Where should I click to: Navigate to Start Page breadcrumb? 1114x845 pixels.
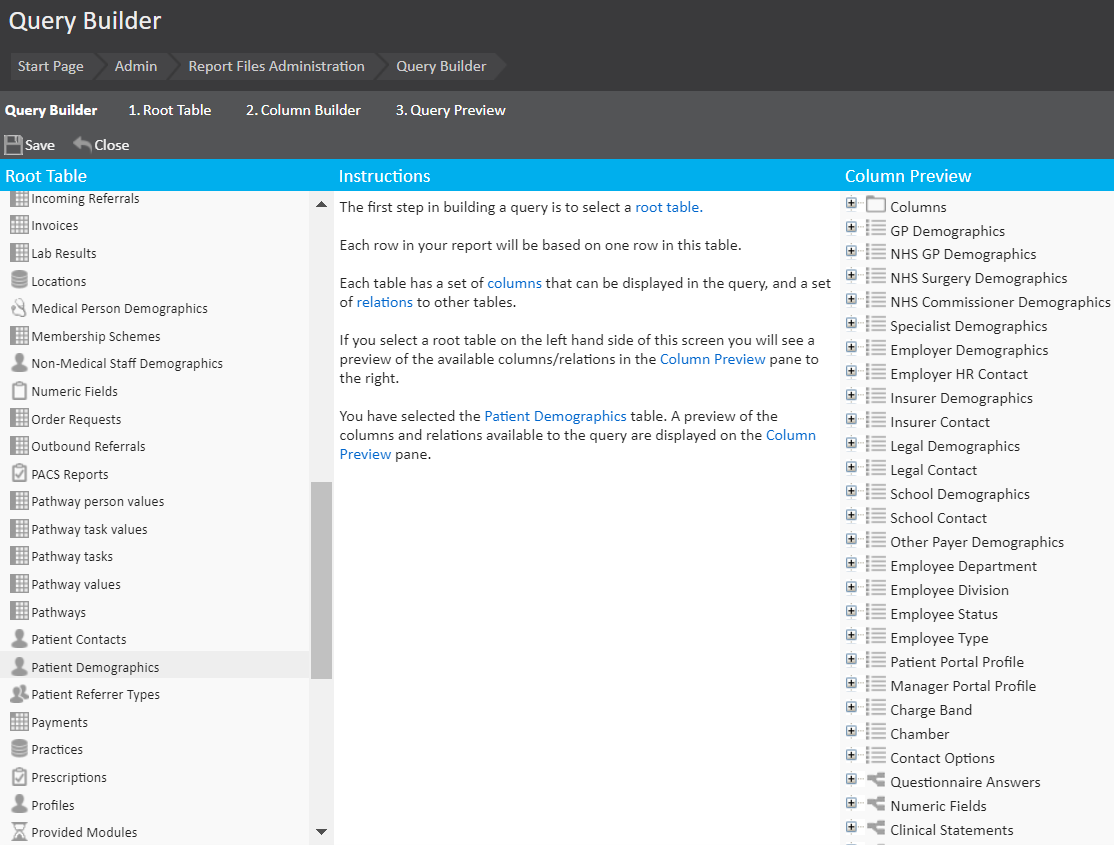coord(50,66)
